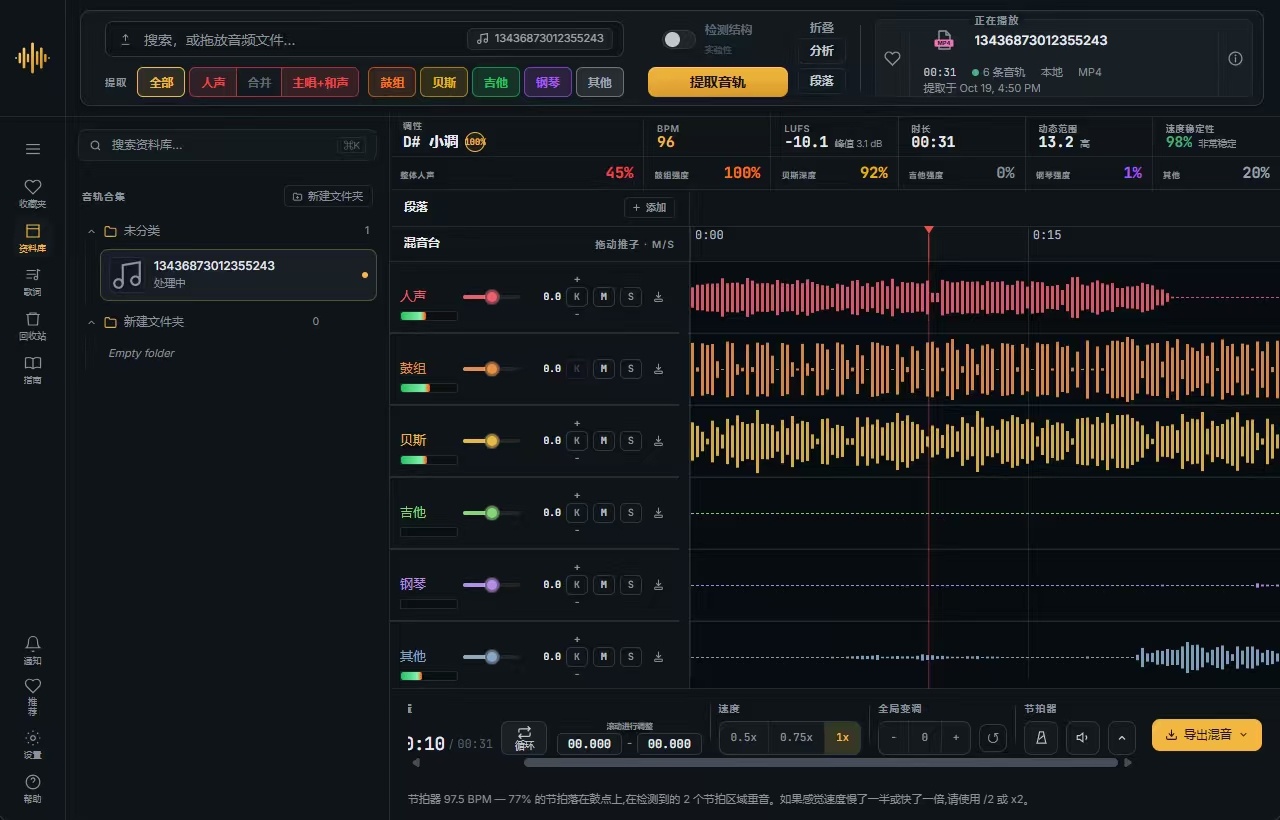
Task: Open the 收藏夹 favorites sidebar icon
Action: (x=33, y=192)
